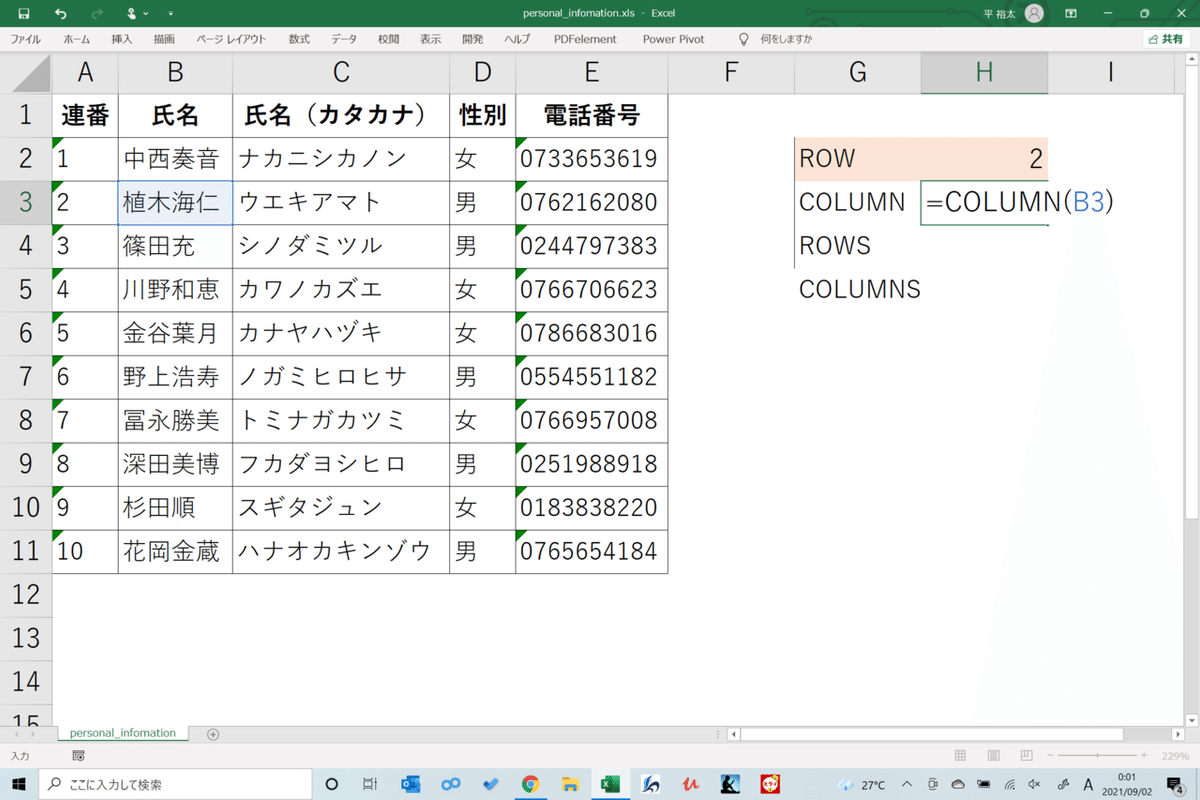Open the ヘルプ ribbon tab
This screenshot has height=800, width=1200.
pyautogui.click(x=517, y=39)
